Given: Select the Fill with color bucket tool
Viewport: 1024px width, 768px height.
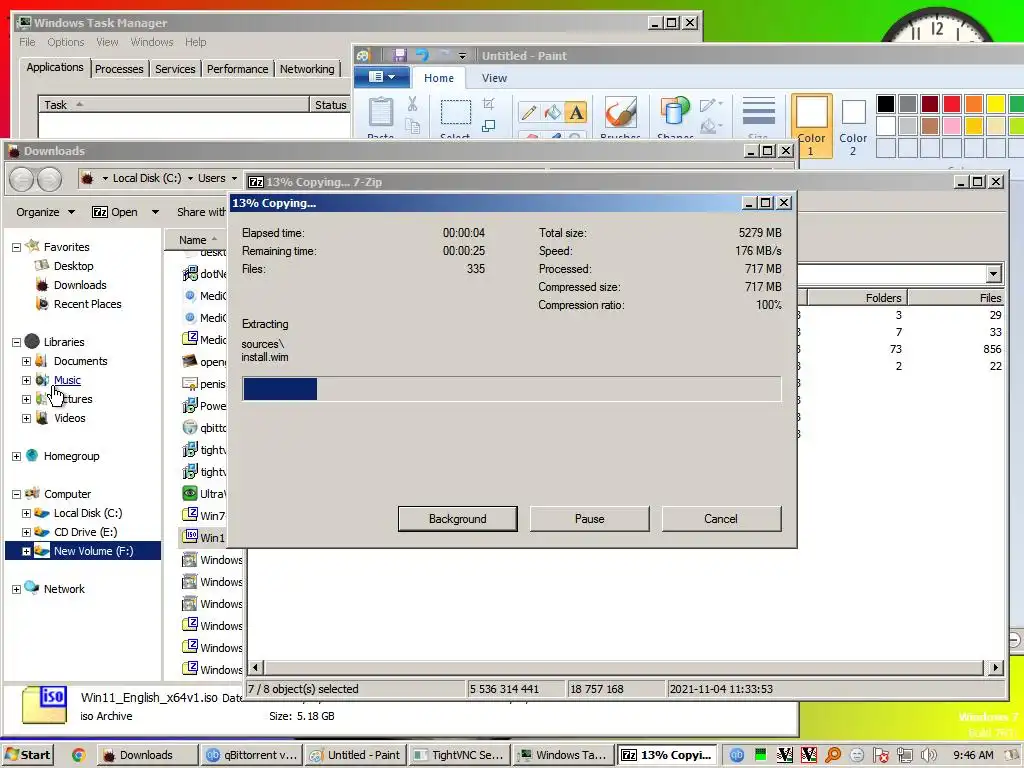Looking at the screenshot, I should (552, 112).
